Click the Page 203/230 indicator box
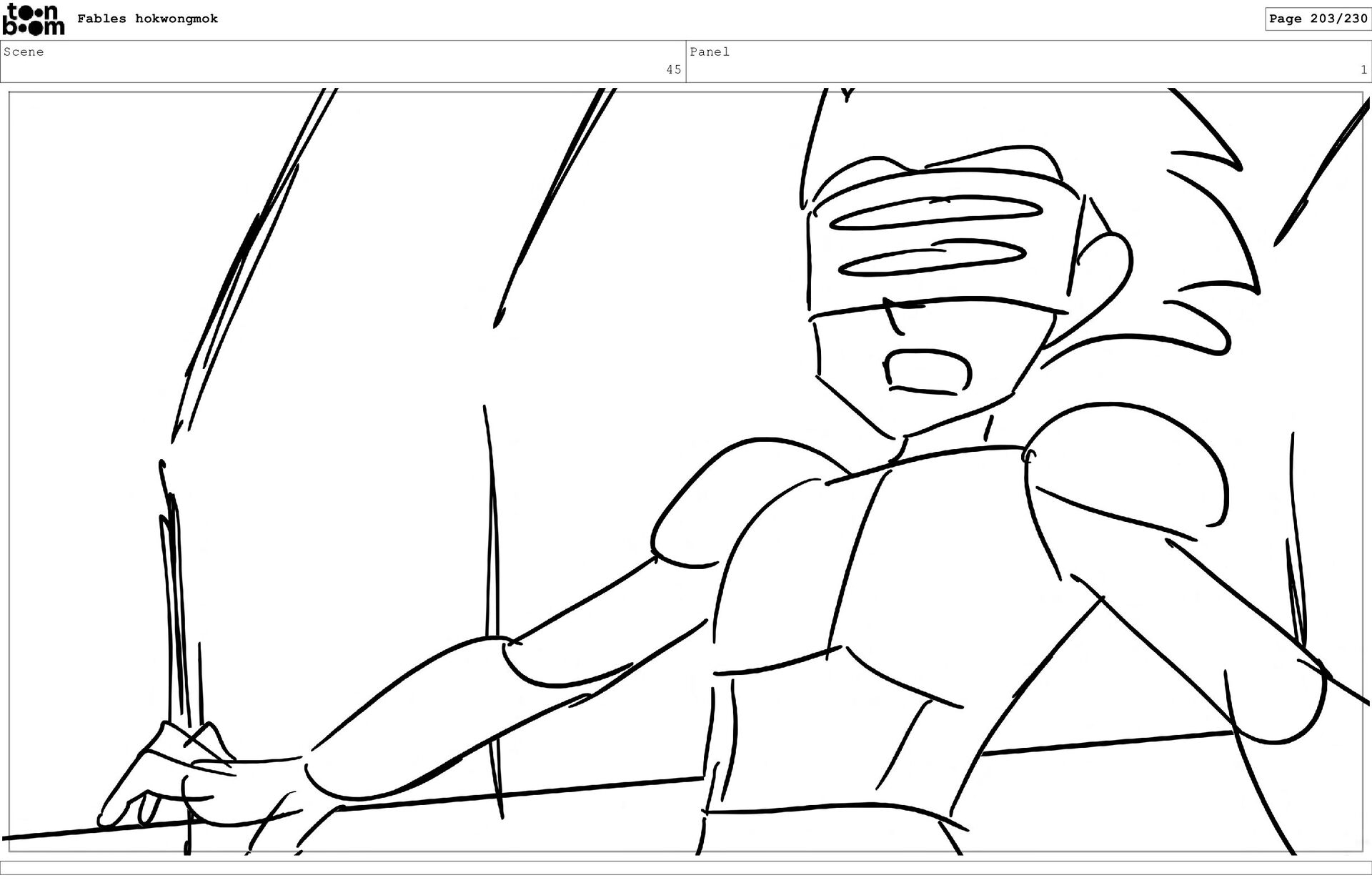 pyautogui.click(x=1318, y=19)
